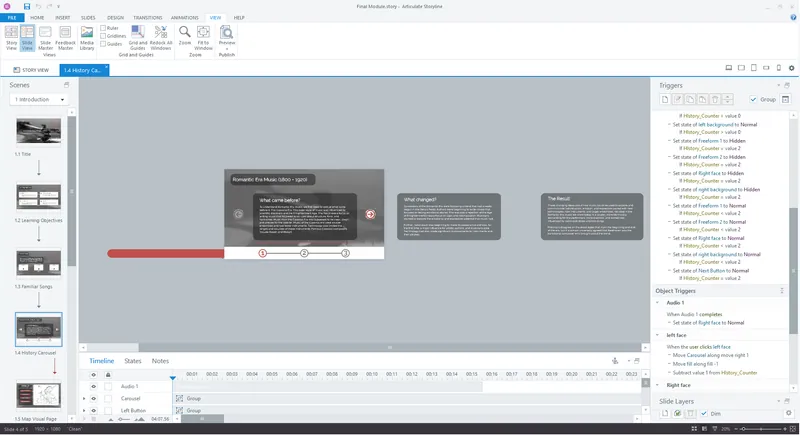800x435 pixels.
Task: Uncheck the Group triggers checkbox
Action: [x=753, y=99]
